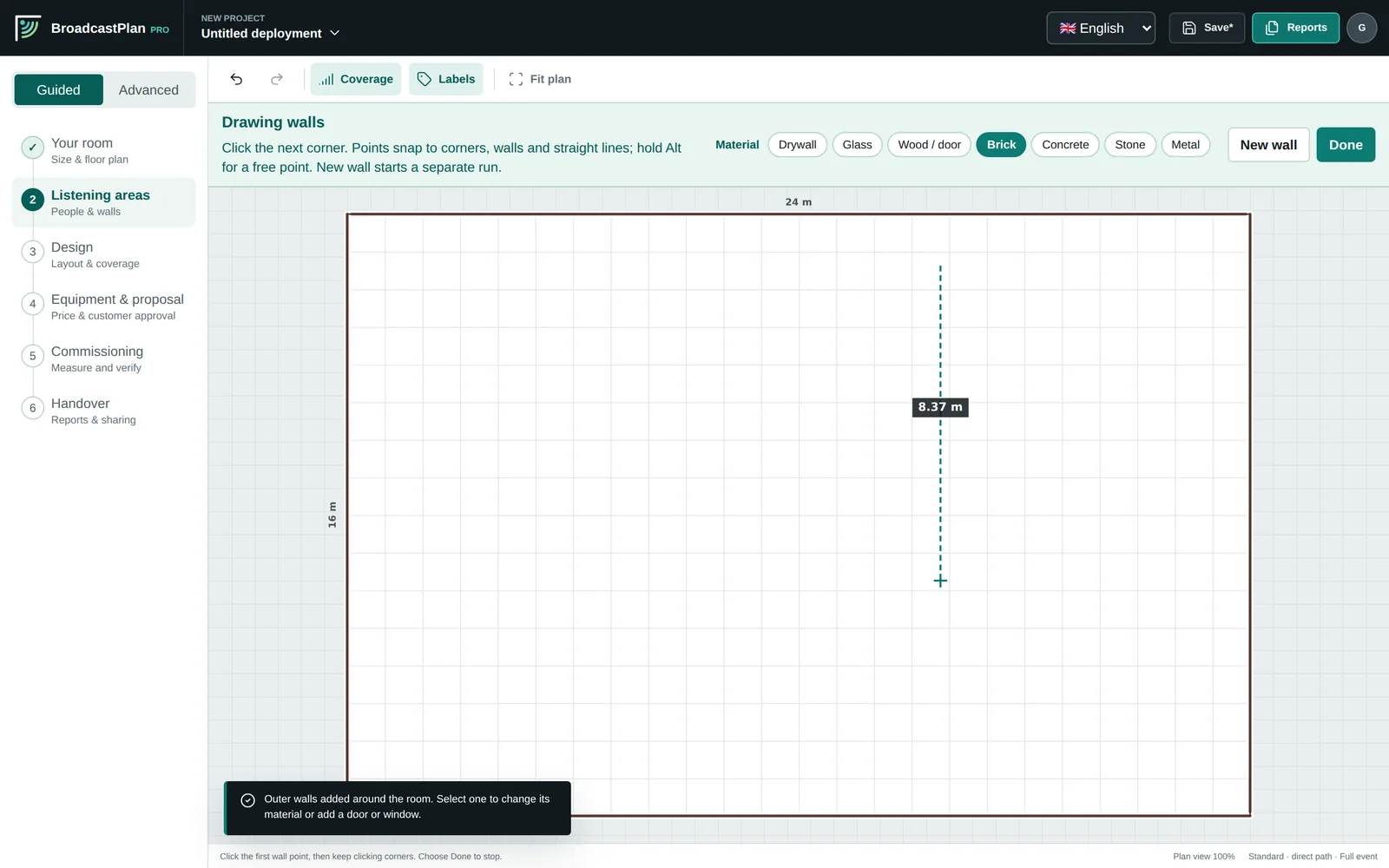Open the G user avatar
This screenshot has height=868, width=1389.
click(1361, 28)
